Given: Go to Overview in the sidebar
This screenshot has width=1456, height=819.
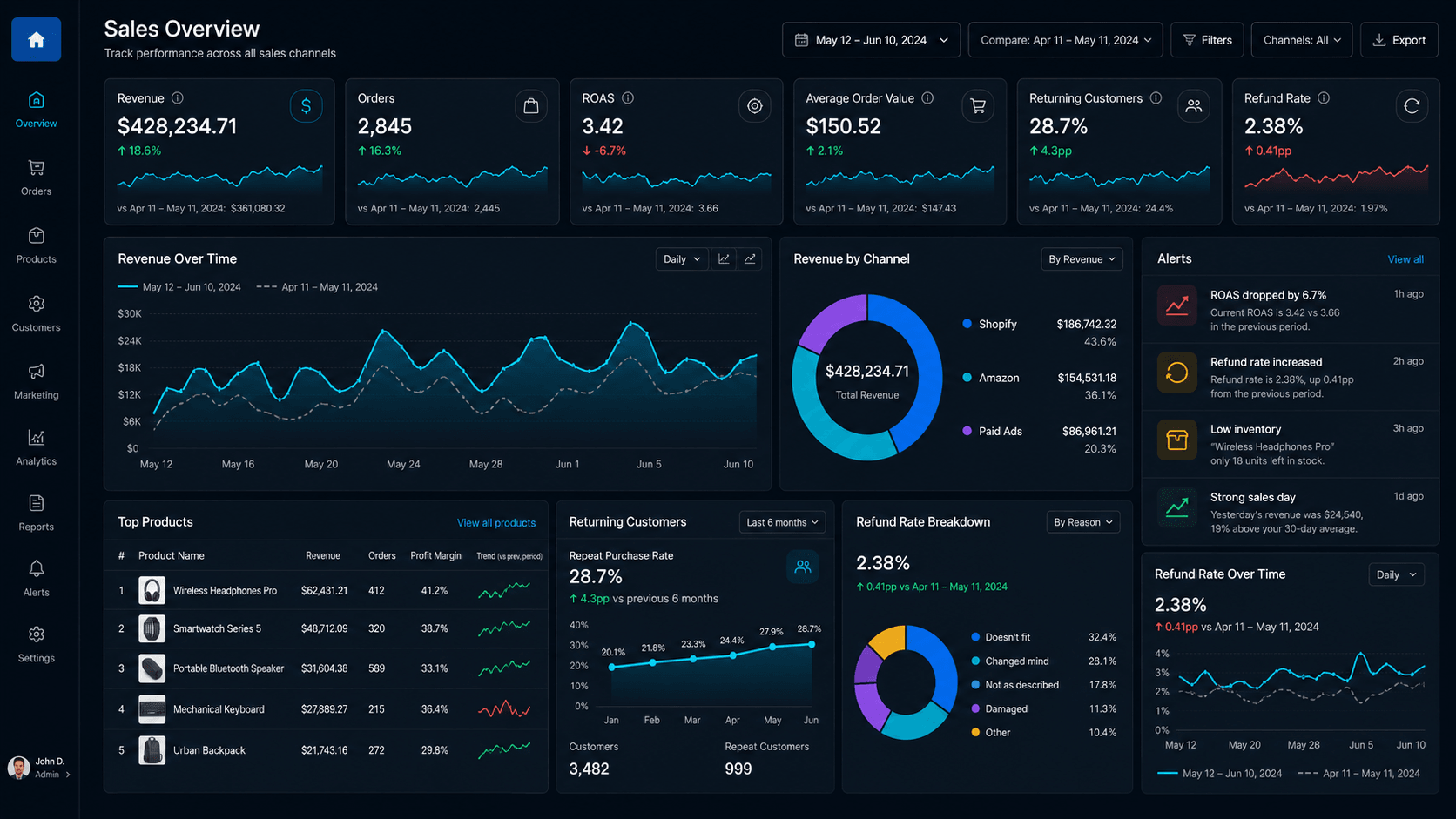Looking at the screenshot, I should click(x=36, y=111).
